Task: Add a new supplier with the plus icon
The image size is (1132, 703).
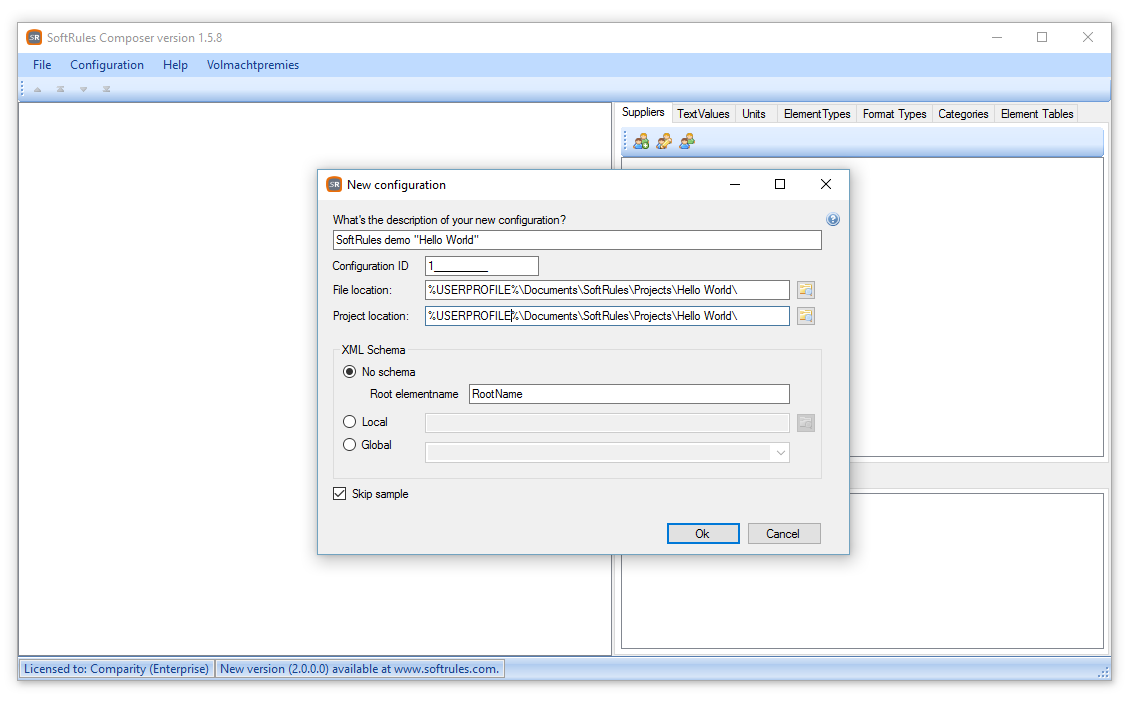Action: 641,141
